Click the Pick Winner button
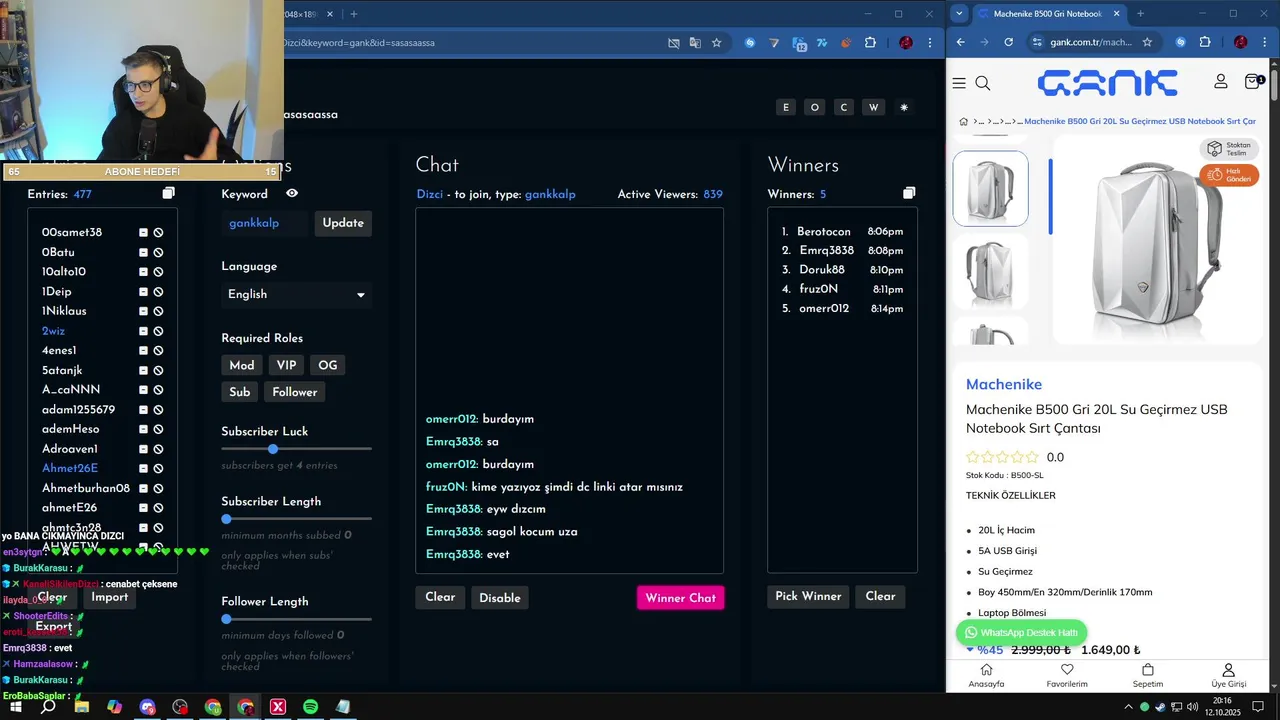 [808, 596]
